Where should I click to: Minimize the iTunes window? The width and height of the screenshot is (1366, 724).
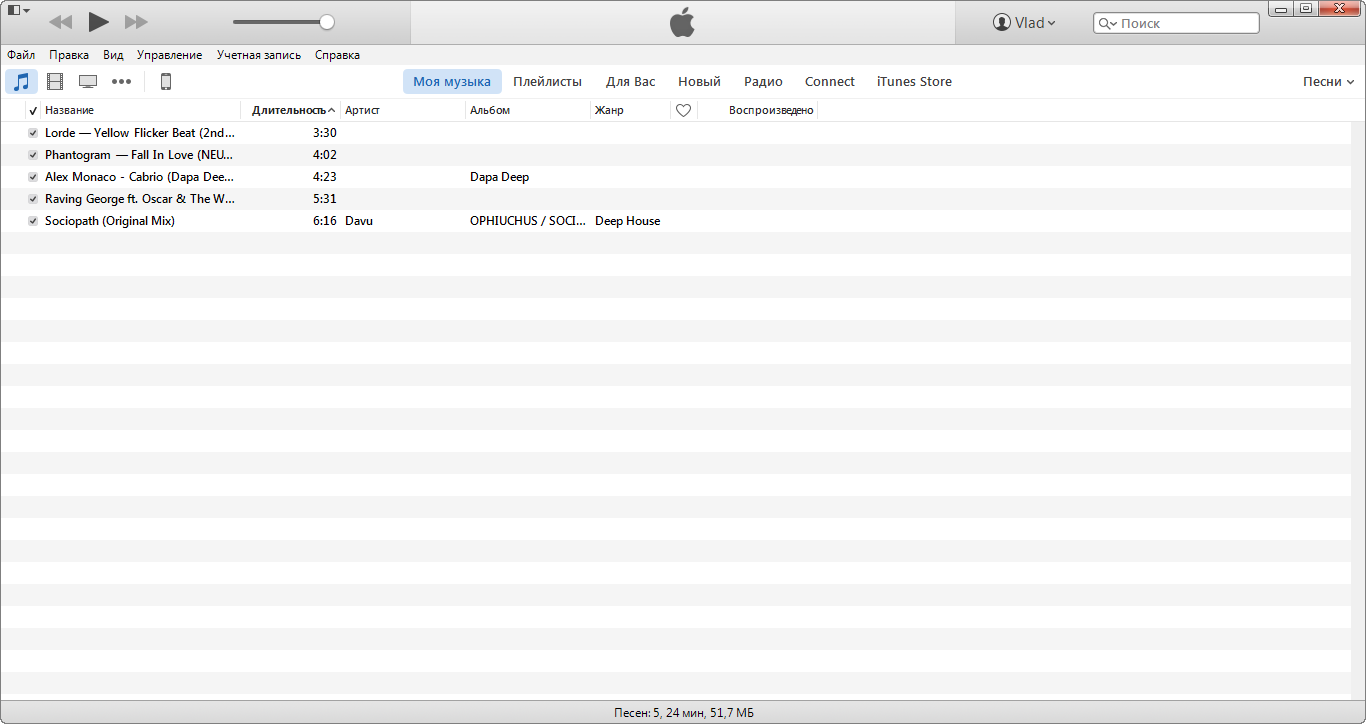coord(1282,8)
